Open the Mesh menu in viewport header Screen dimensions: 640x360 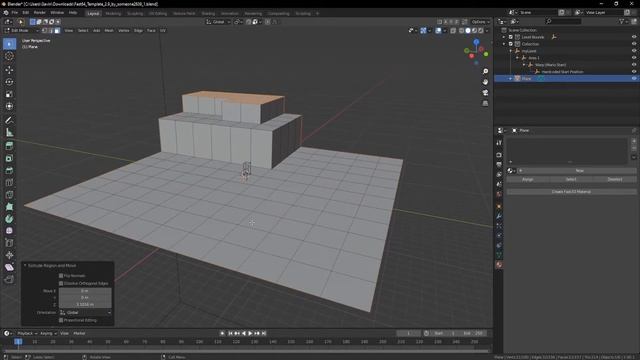coord(109,31)
